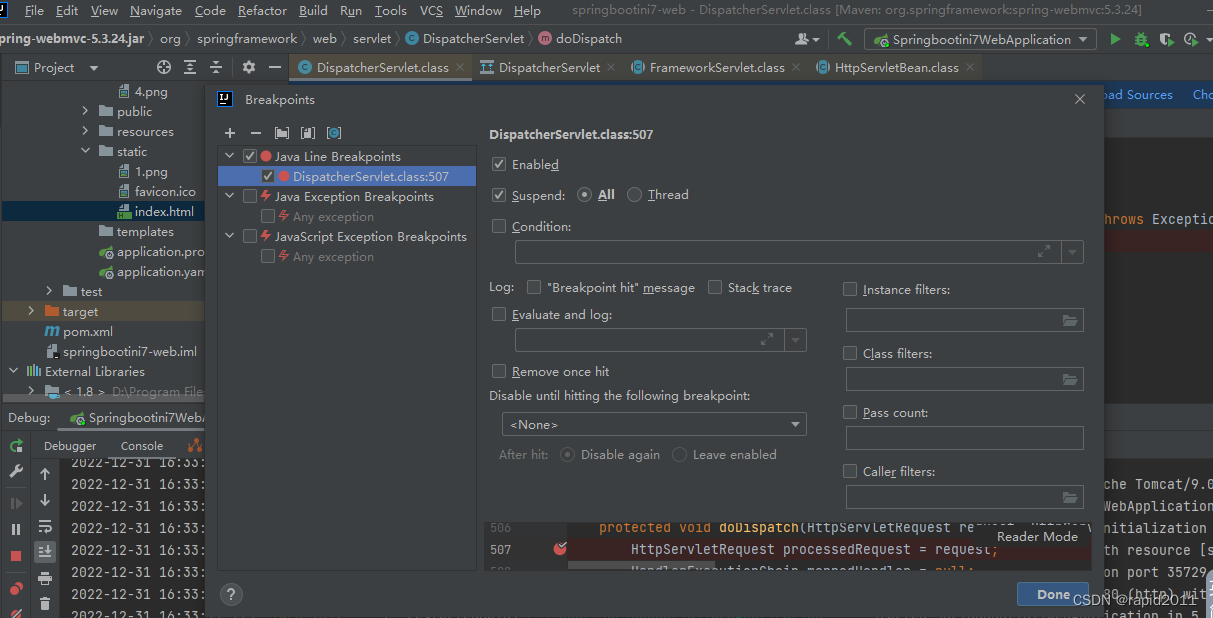This screenshot has height=618, width=1213.
Task: Browse Caller filters folder icon
Action: click(x=1070, y=497)
